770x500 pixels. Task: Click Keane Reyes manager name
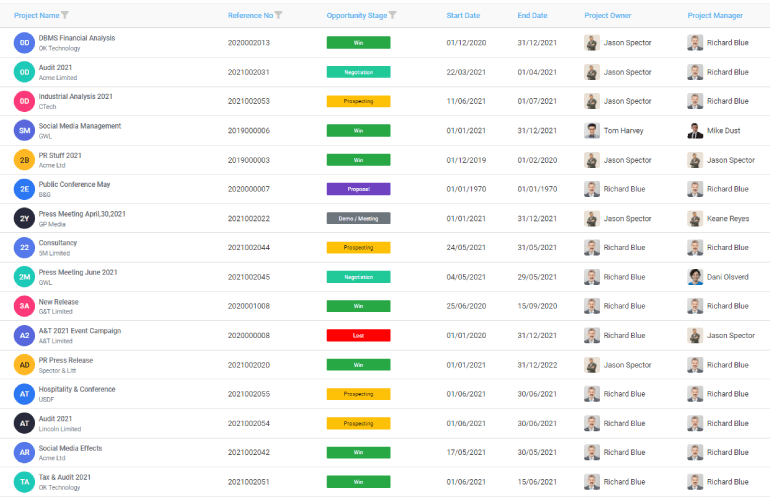[728, 219]
